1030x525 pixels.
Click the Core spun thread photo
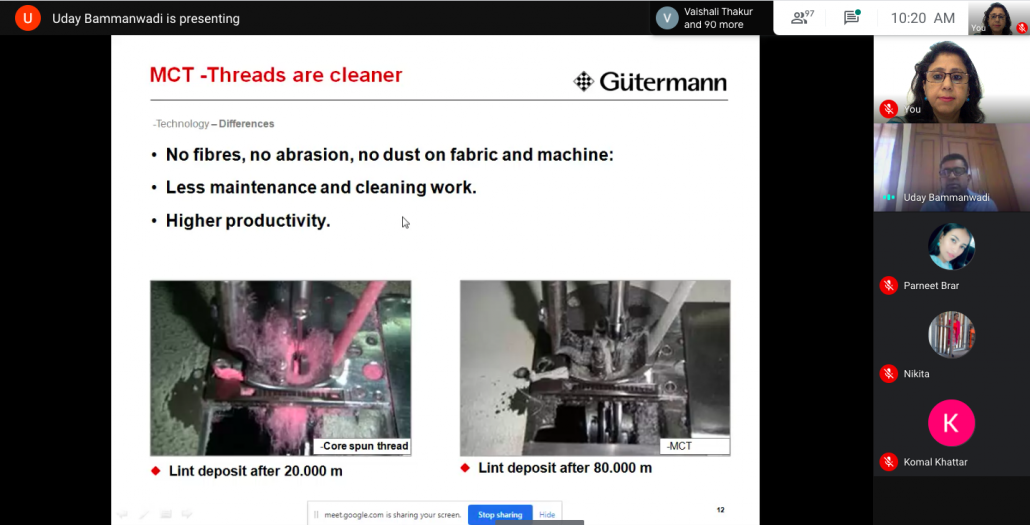pyautogui.click(x=280, y=368)
